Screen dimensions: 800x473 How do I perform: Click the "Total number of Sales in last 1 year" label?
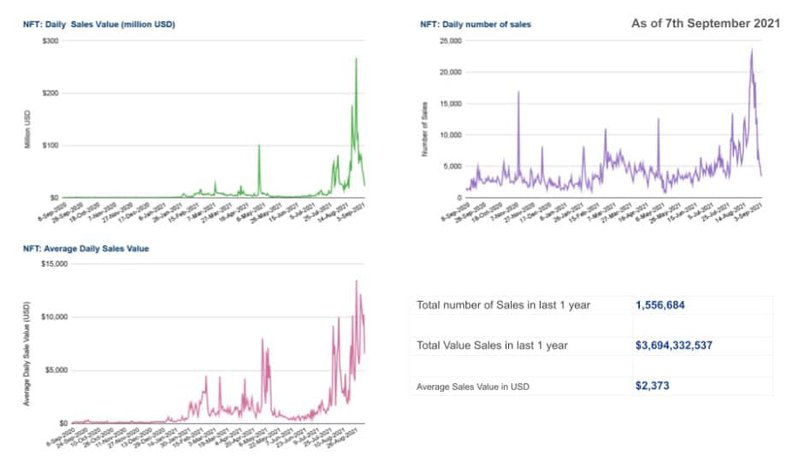coord(503,305)
